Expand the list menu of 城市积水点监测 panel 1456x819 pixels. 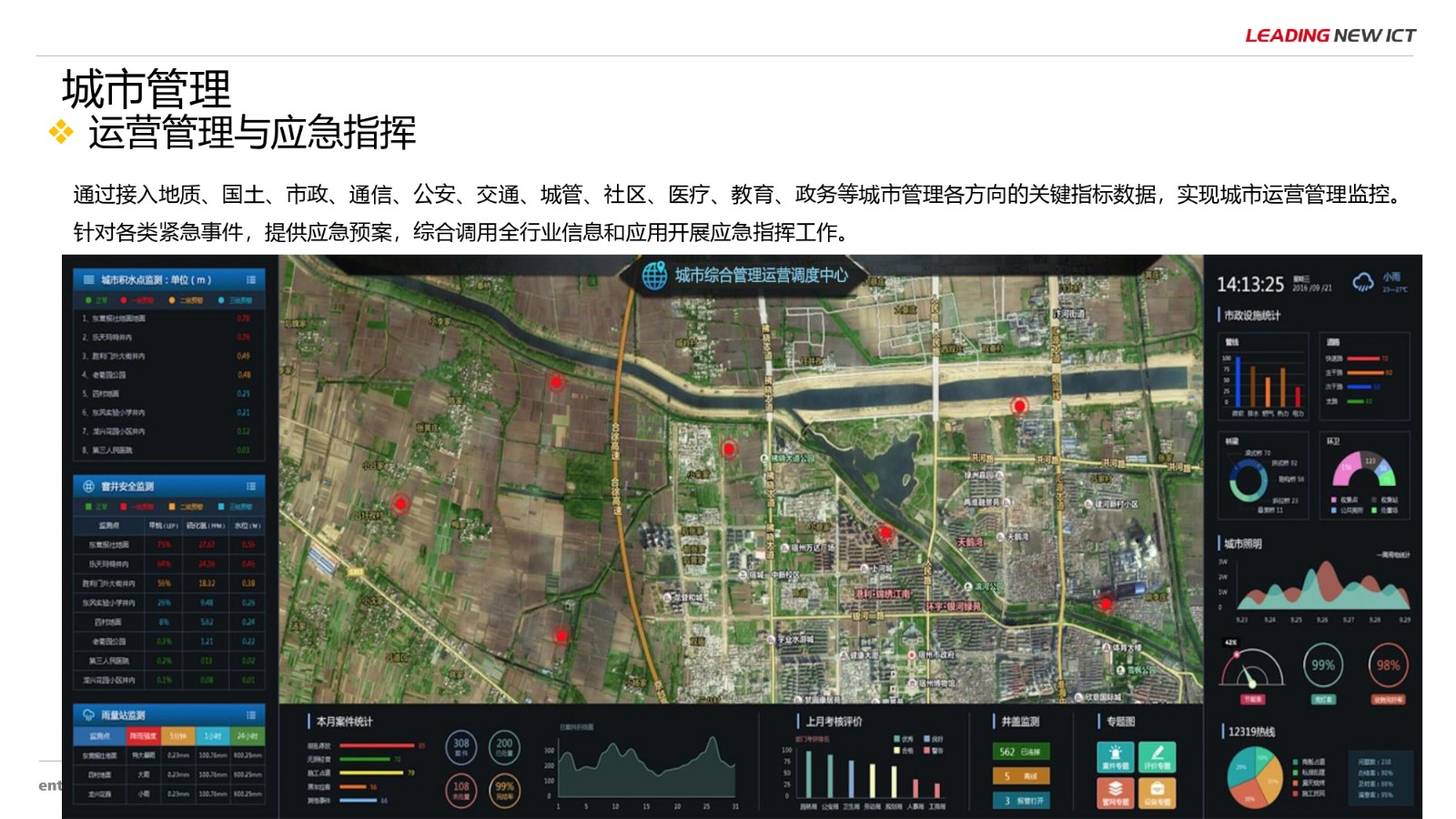(251, 279)
